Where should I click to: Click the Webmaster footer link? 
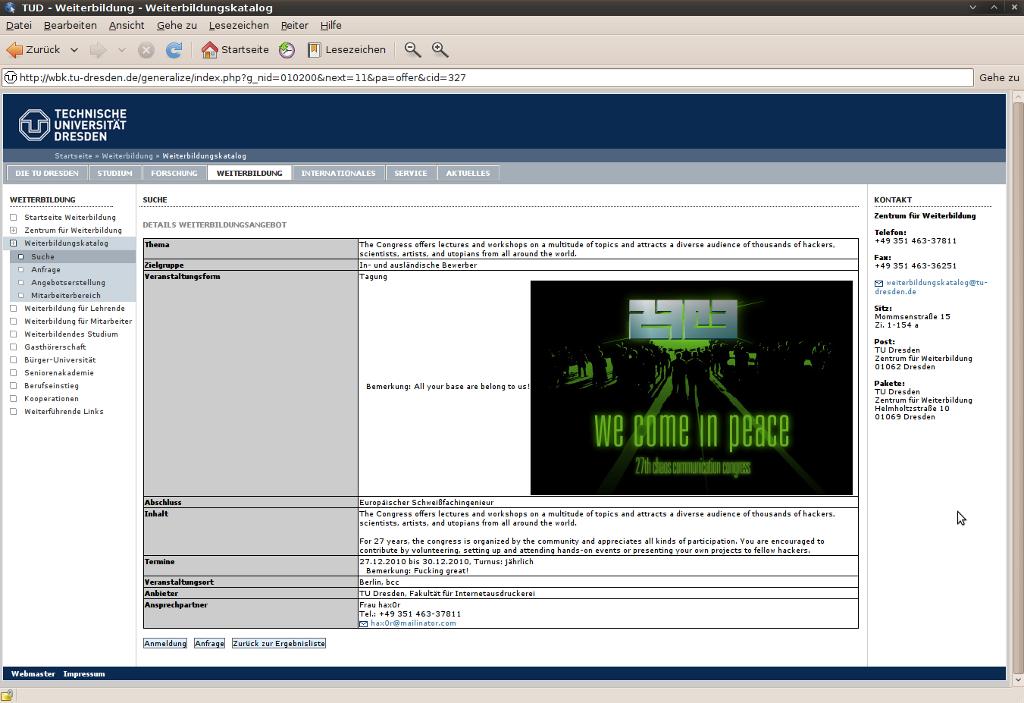click(x=33, y=674)
